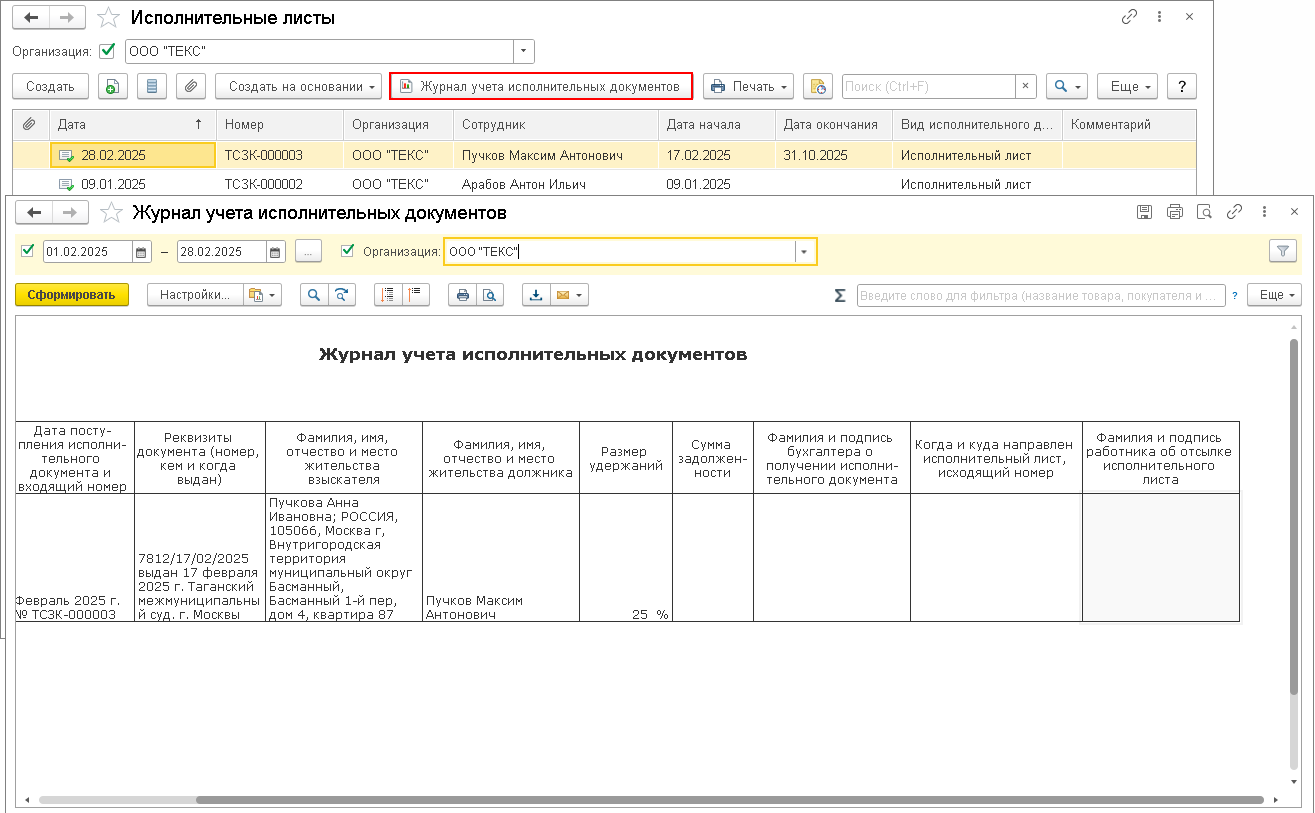Toggle Организация checkbox in journal report
The height and width of the screenshot is (813, 1315).
(348, 251)
